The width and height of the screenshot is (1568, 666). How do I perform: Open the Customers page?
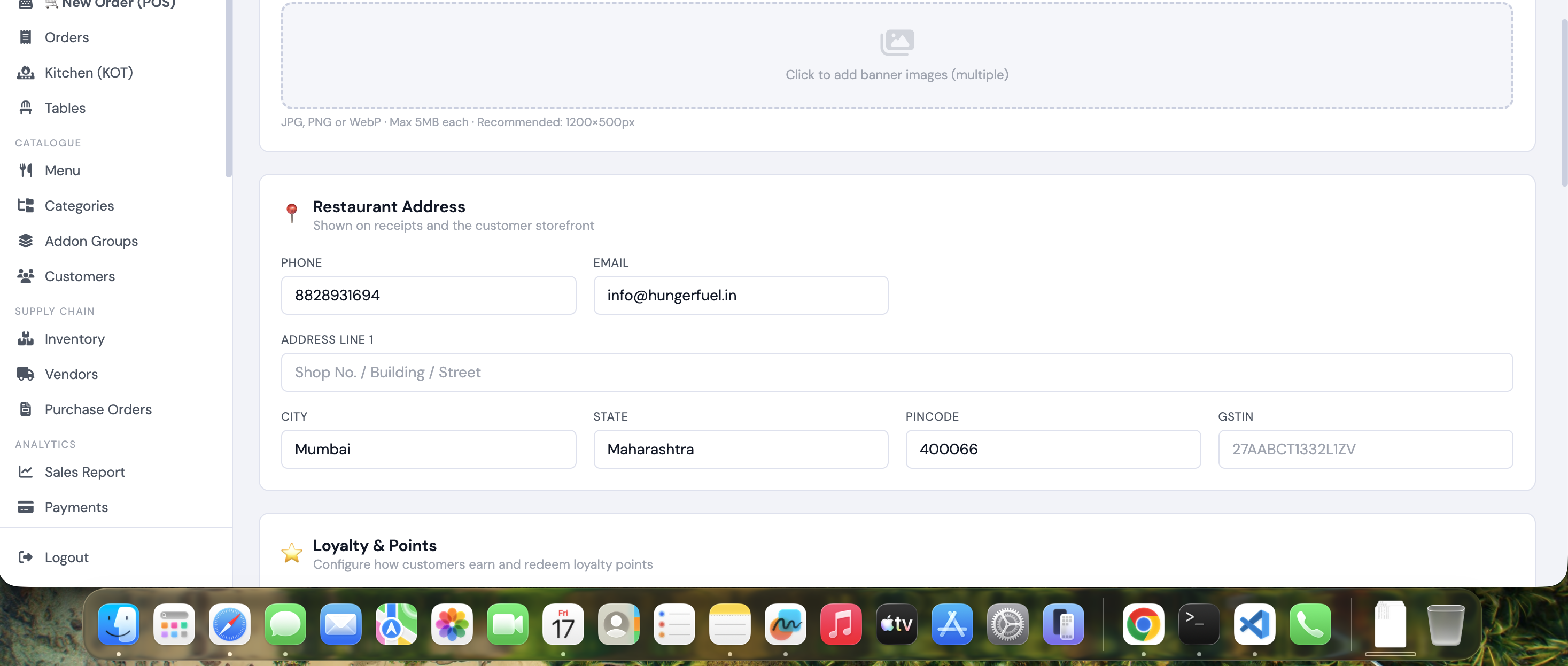click(79, 276)
